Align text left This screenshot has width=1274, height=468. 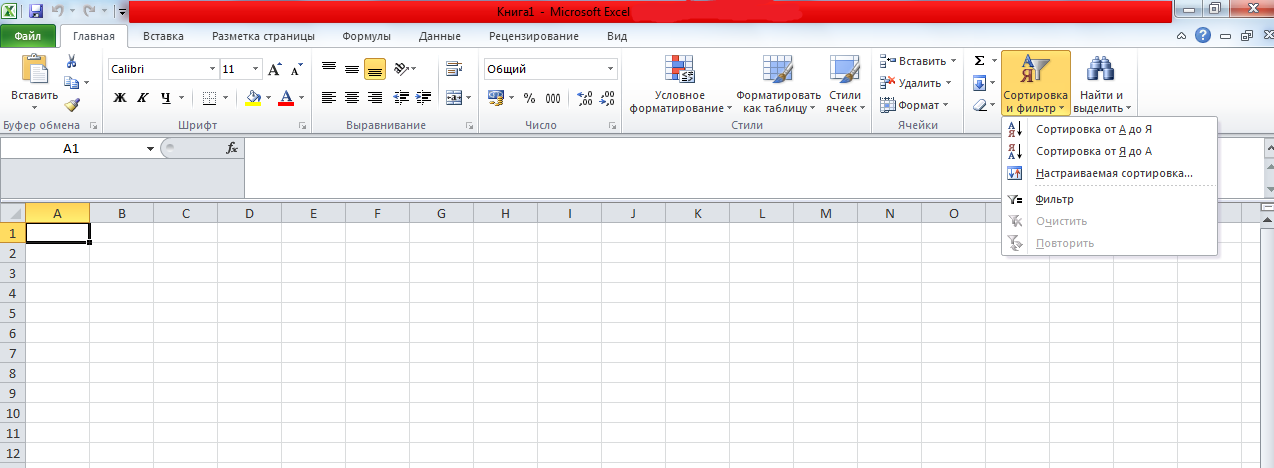[x=329, y=98]
